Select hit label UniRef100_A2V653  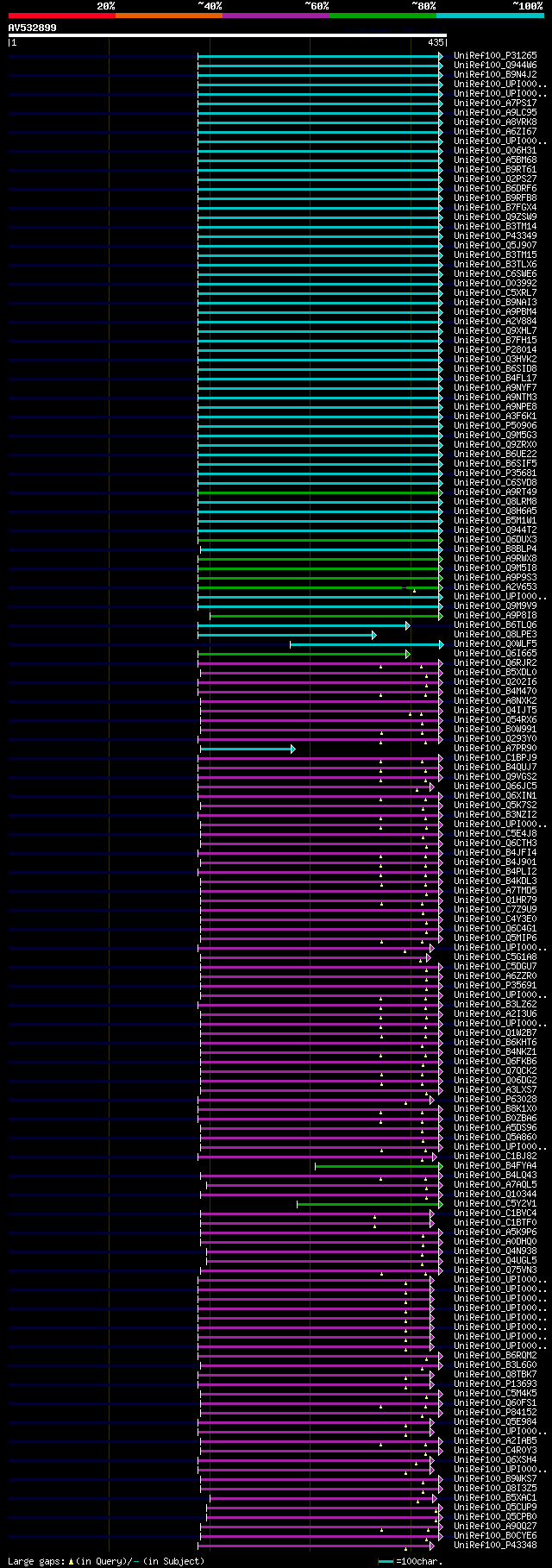495,587
